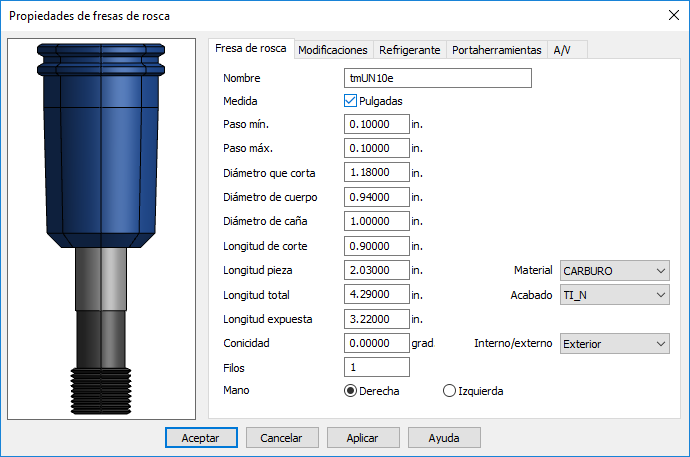Click the thread mill tool preview image
Screen dimensions: 690x457
(x=102, y=229)
